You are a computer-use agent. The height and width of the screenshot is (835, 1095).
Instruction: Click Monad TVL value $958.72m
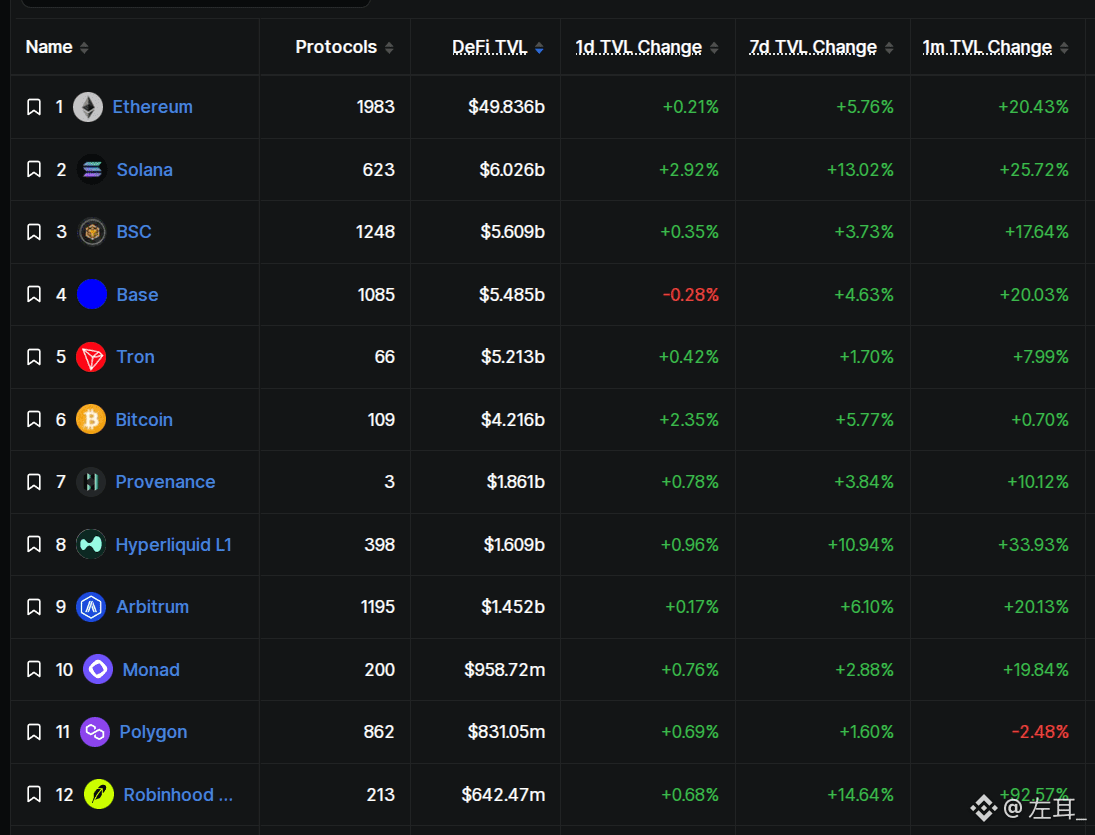(504, 670)
